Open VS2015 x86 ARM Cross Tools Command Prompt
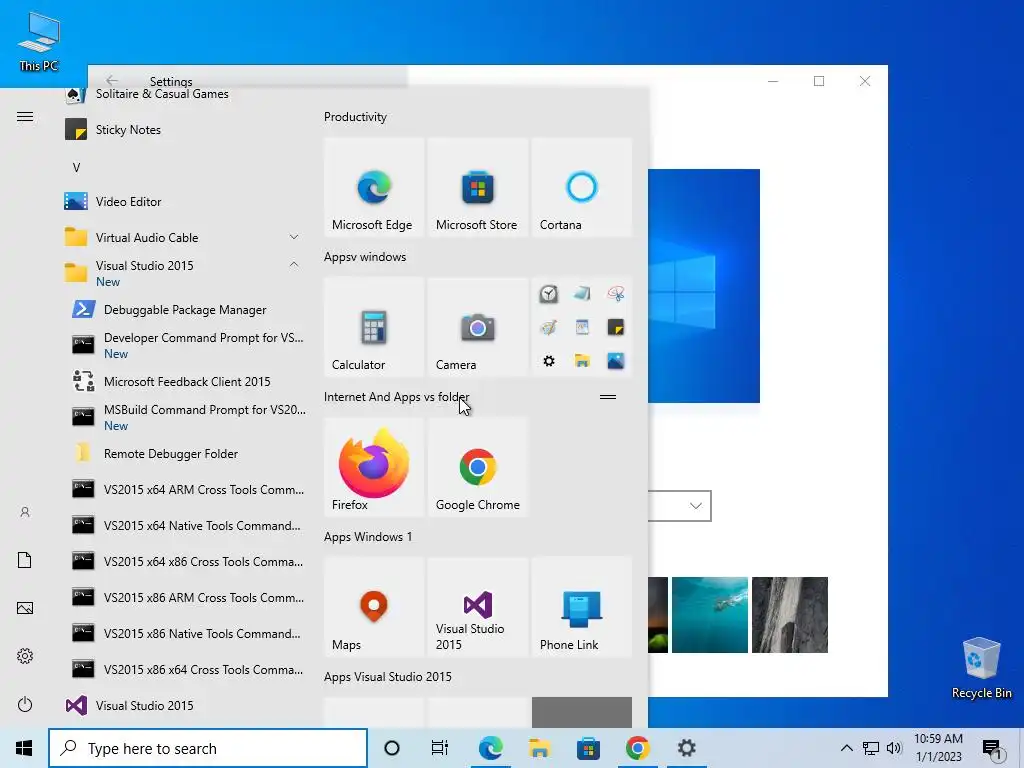 tap(185, 597)
